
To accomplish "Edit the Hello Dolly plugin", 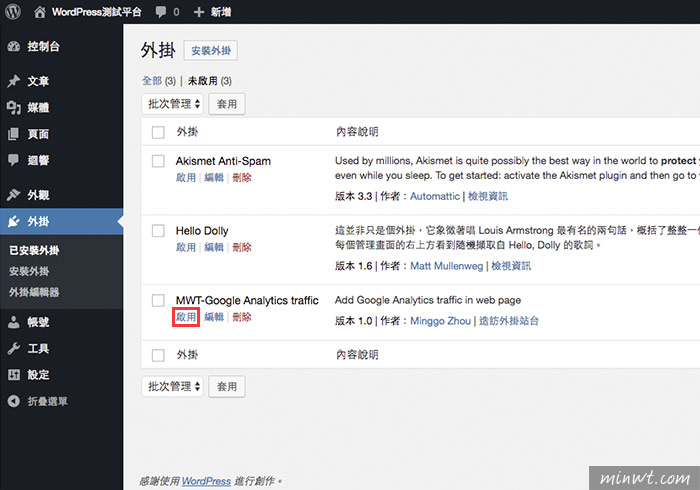I will click(x=214, y=247).
